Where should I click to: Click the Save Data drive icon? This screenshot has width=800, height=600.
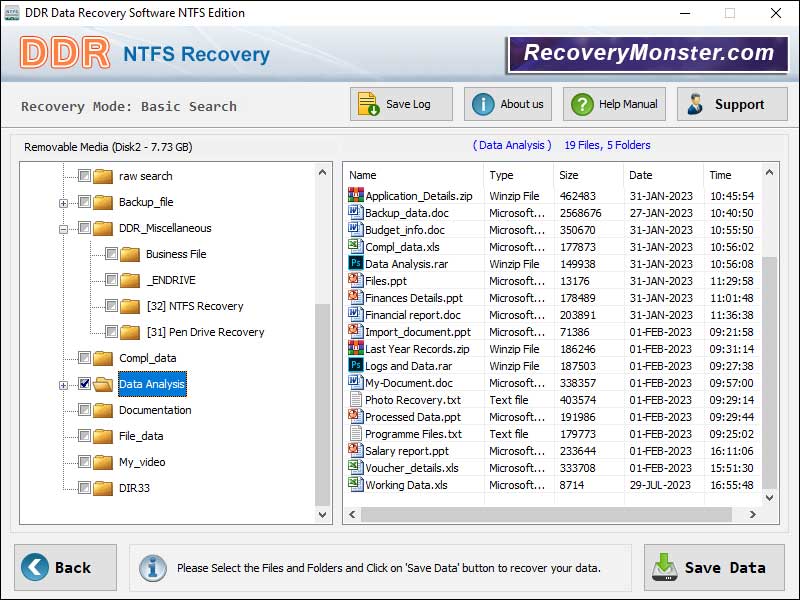click(664, 567)
